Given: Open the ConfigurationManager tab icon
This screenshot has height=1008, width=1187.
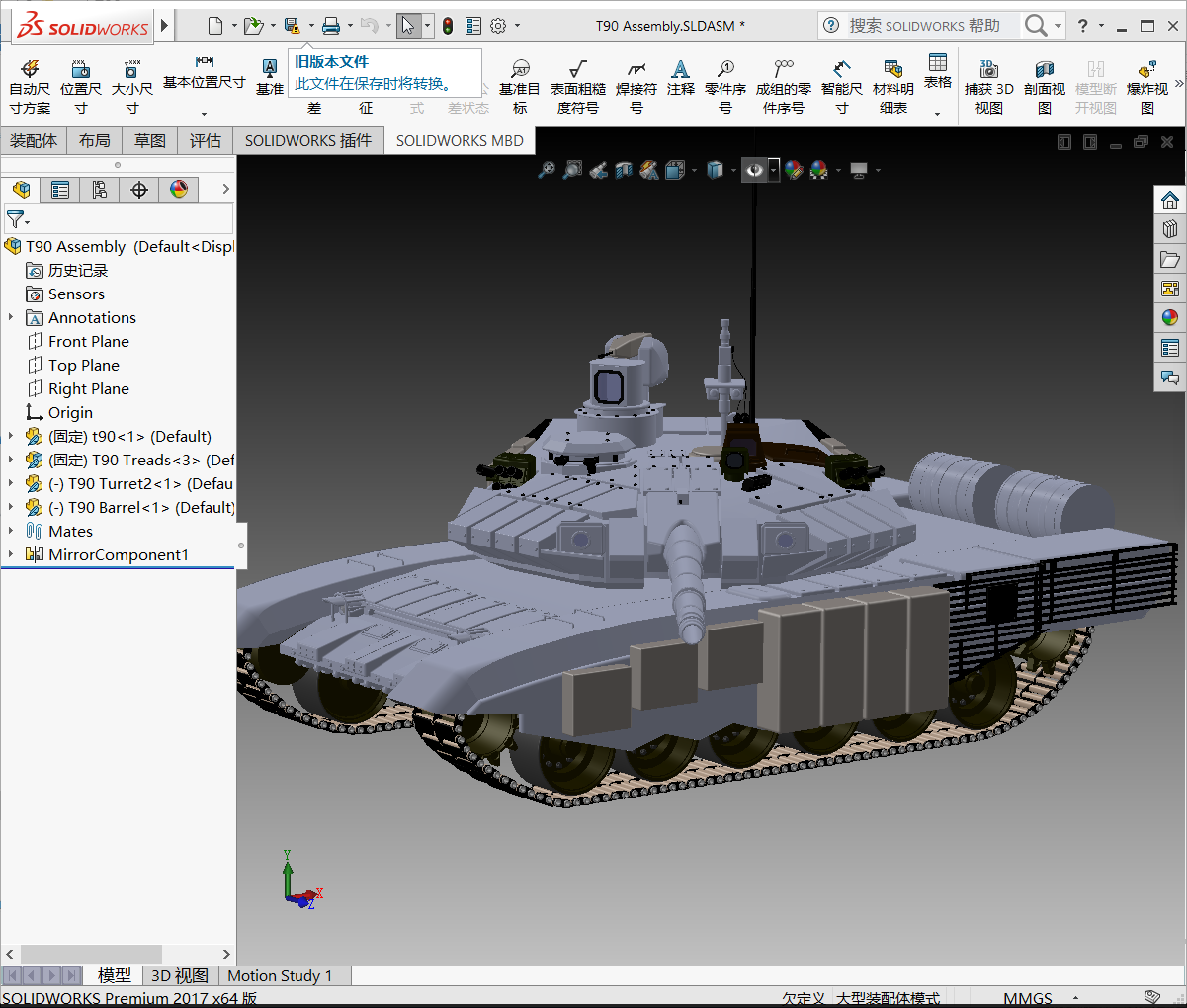Looking at the screenshot, I should click(100, 190).
